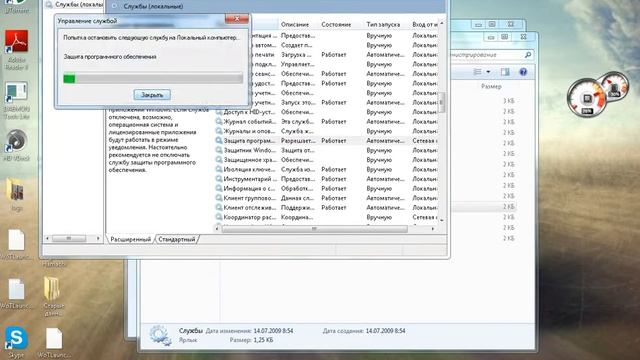Viewport: 640px width, 360px height.
Task: Click the Автоматиче... startup type of Журнал событий
Action: click(385, 122)
